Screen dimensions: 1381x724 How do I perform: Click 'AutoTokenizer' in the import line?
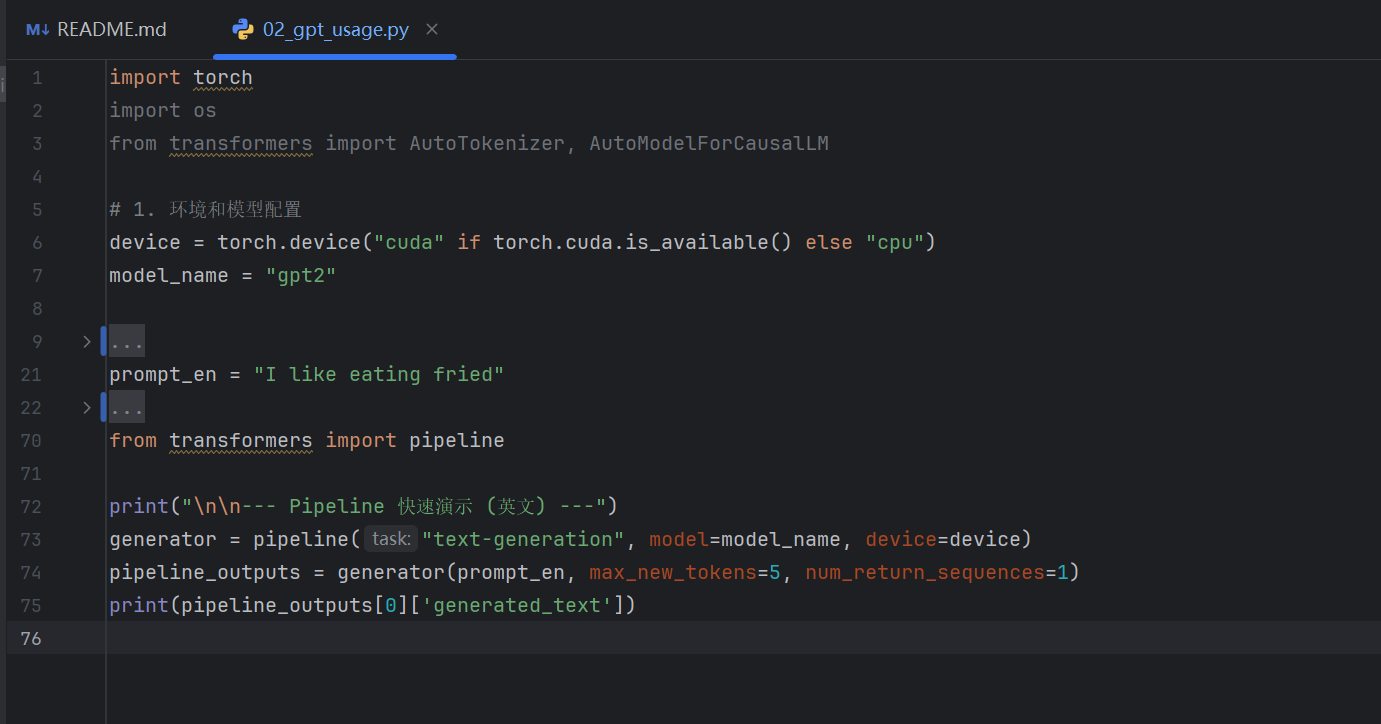click(x=487, y=143)
